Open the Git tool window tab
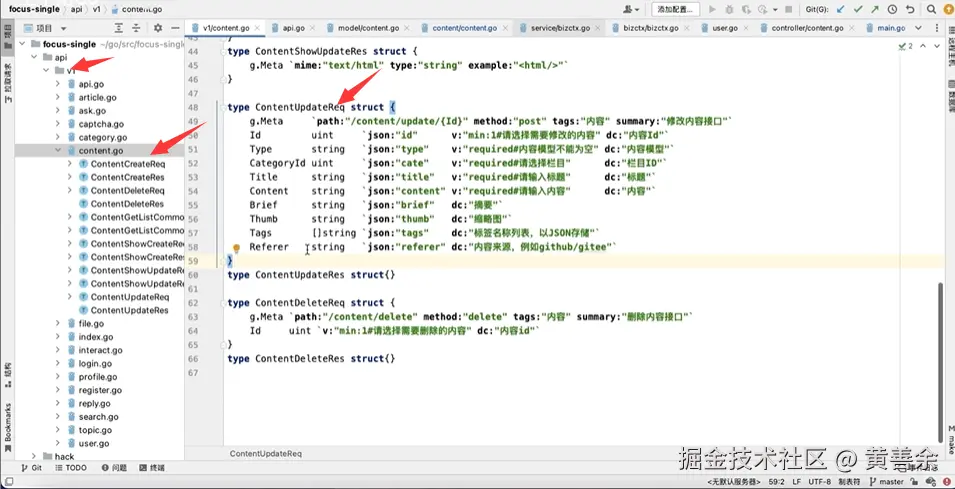This screenshot has height=489, width=955. [32, 468]
